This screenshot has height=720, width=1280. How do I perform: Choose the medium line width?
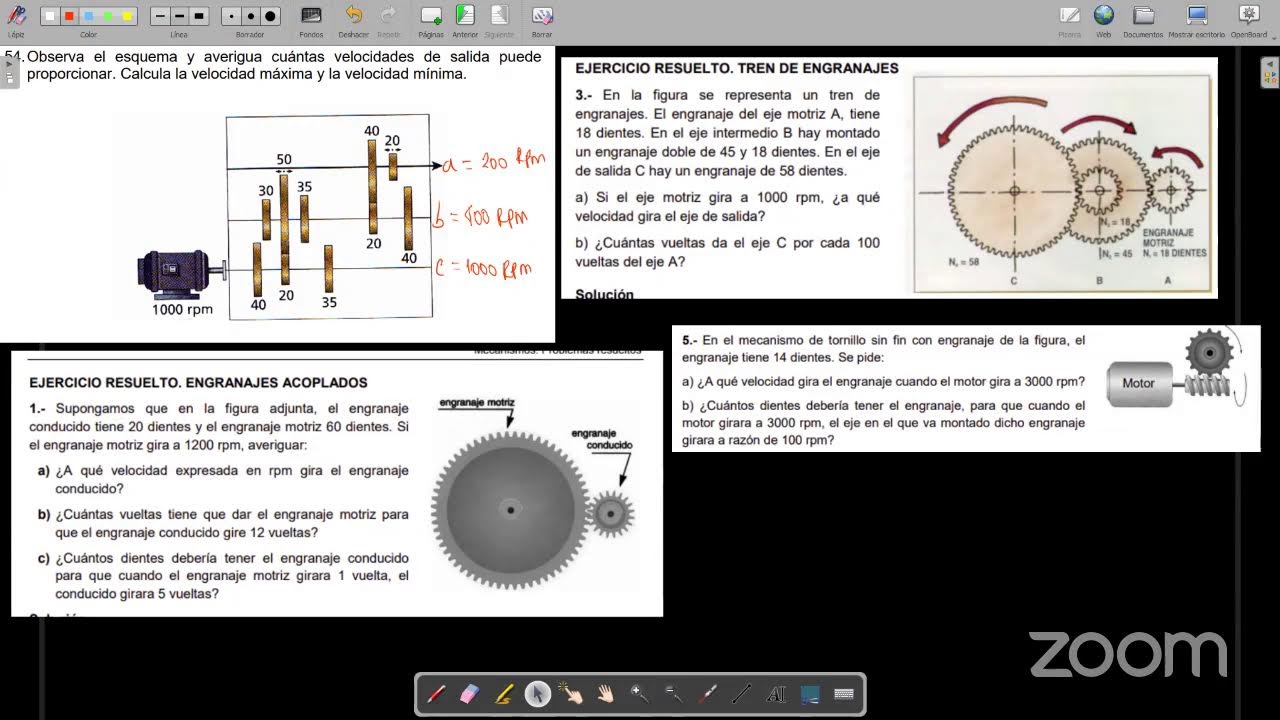click(179, 16)
